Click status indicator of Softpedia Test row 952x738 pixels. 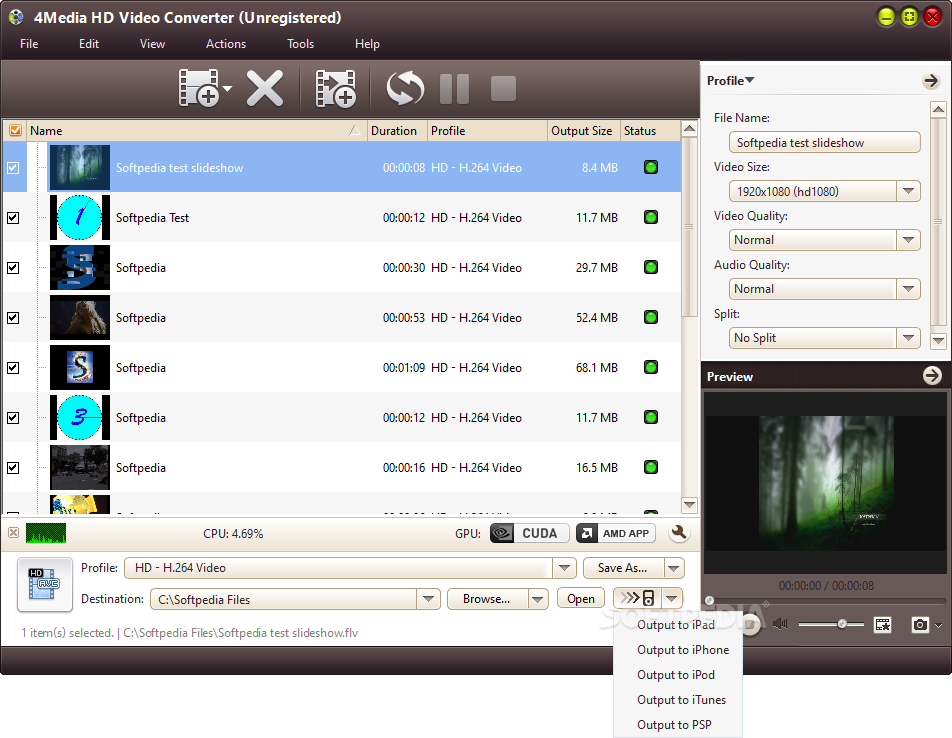[651, 217]
